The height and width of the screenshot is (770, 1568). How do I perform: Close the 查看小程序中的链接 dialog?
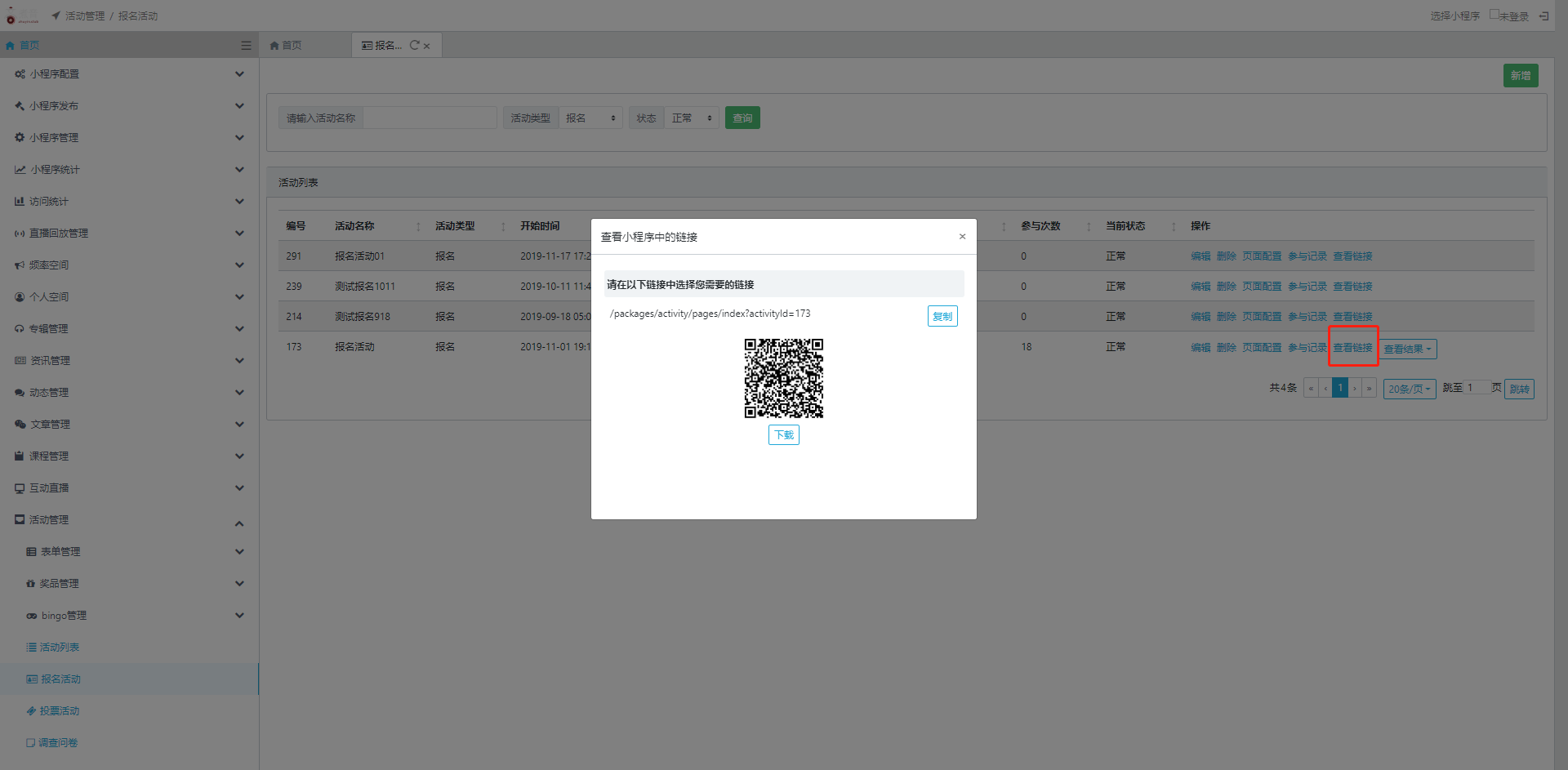click(962, 237)
